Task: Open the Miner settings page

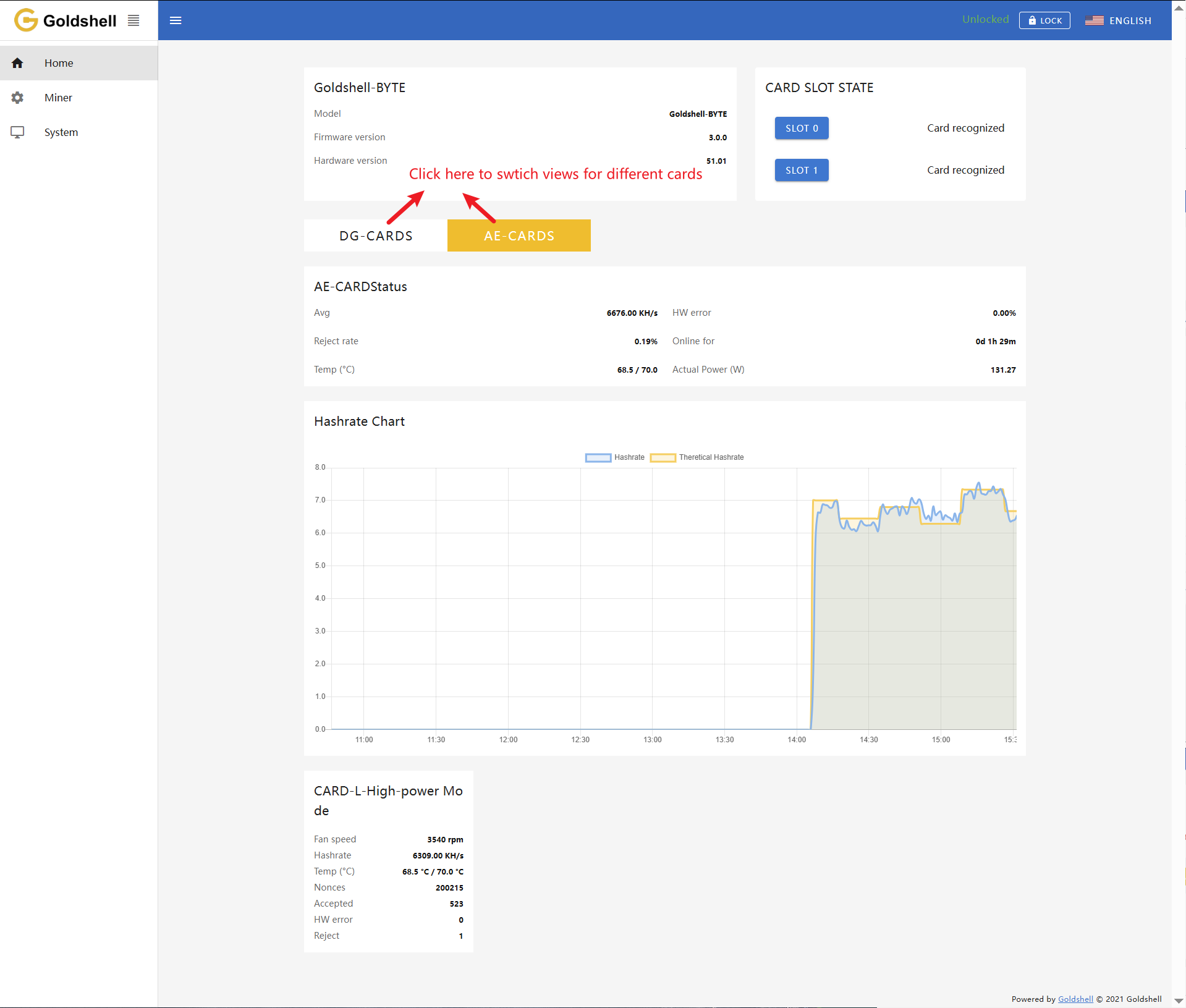Action: tap(78, 98)
